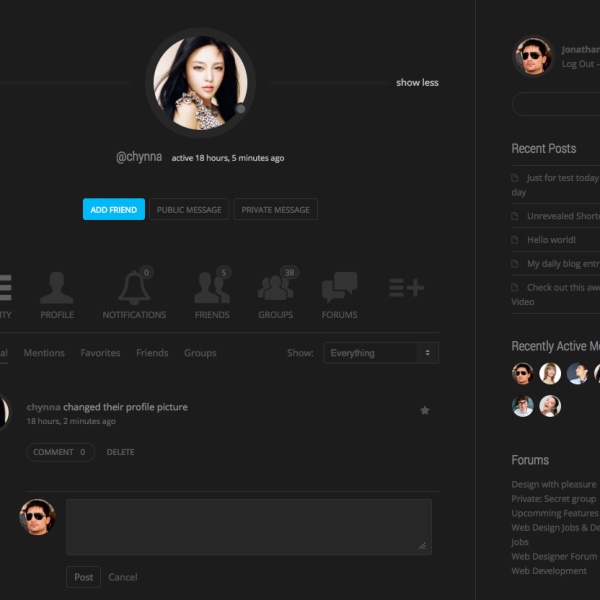This screenshot has width=600, height=600.
Task: Switch to the Favorites tab
Action: click(x=100, y=353)
